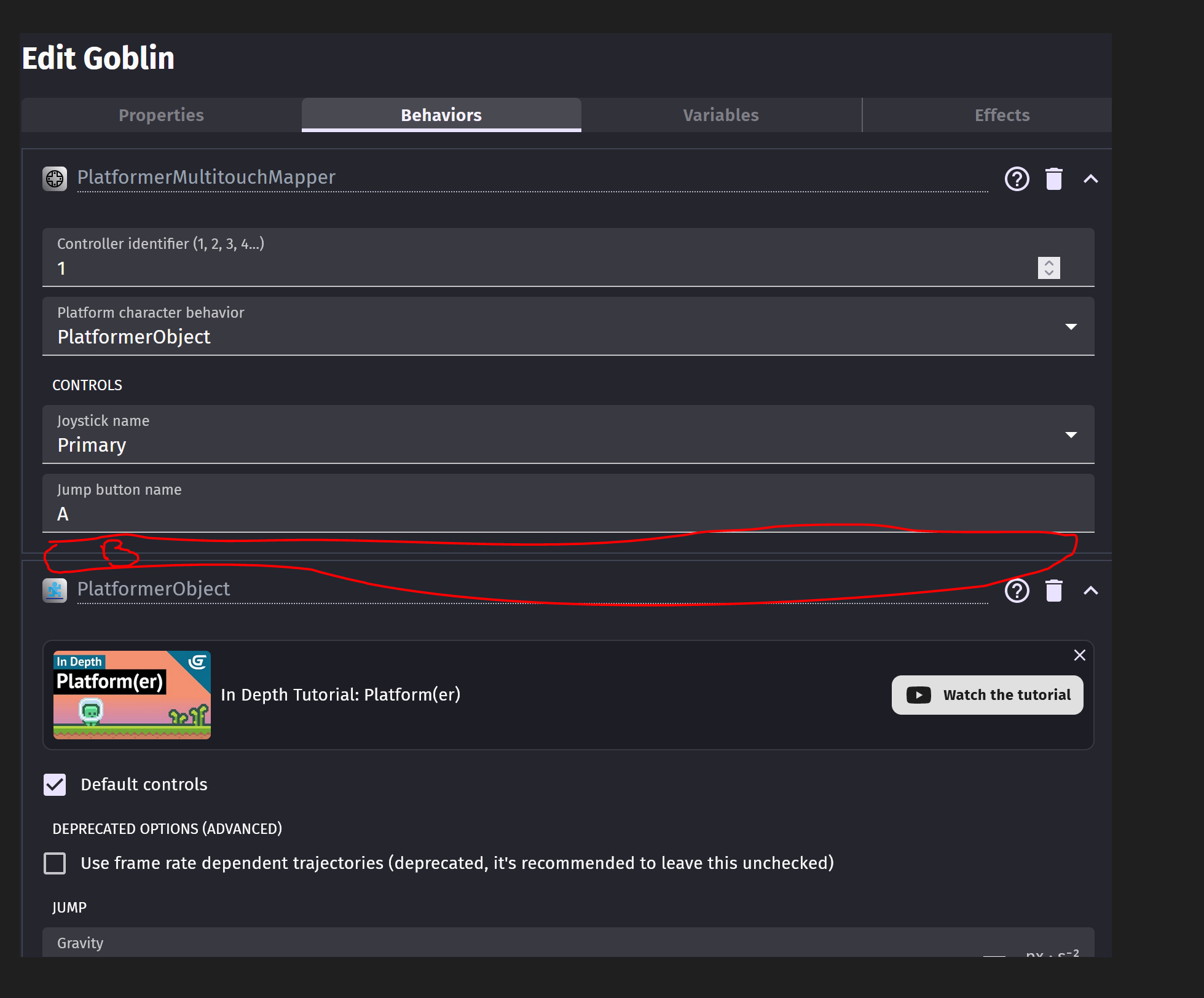Click the PlatformerMultitouchMapper behavior icon

[55, 178]
